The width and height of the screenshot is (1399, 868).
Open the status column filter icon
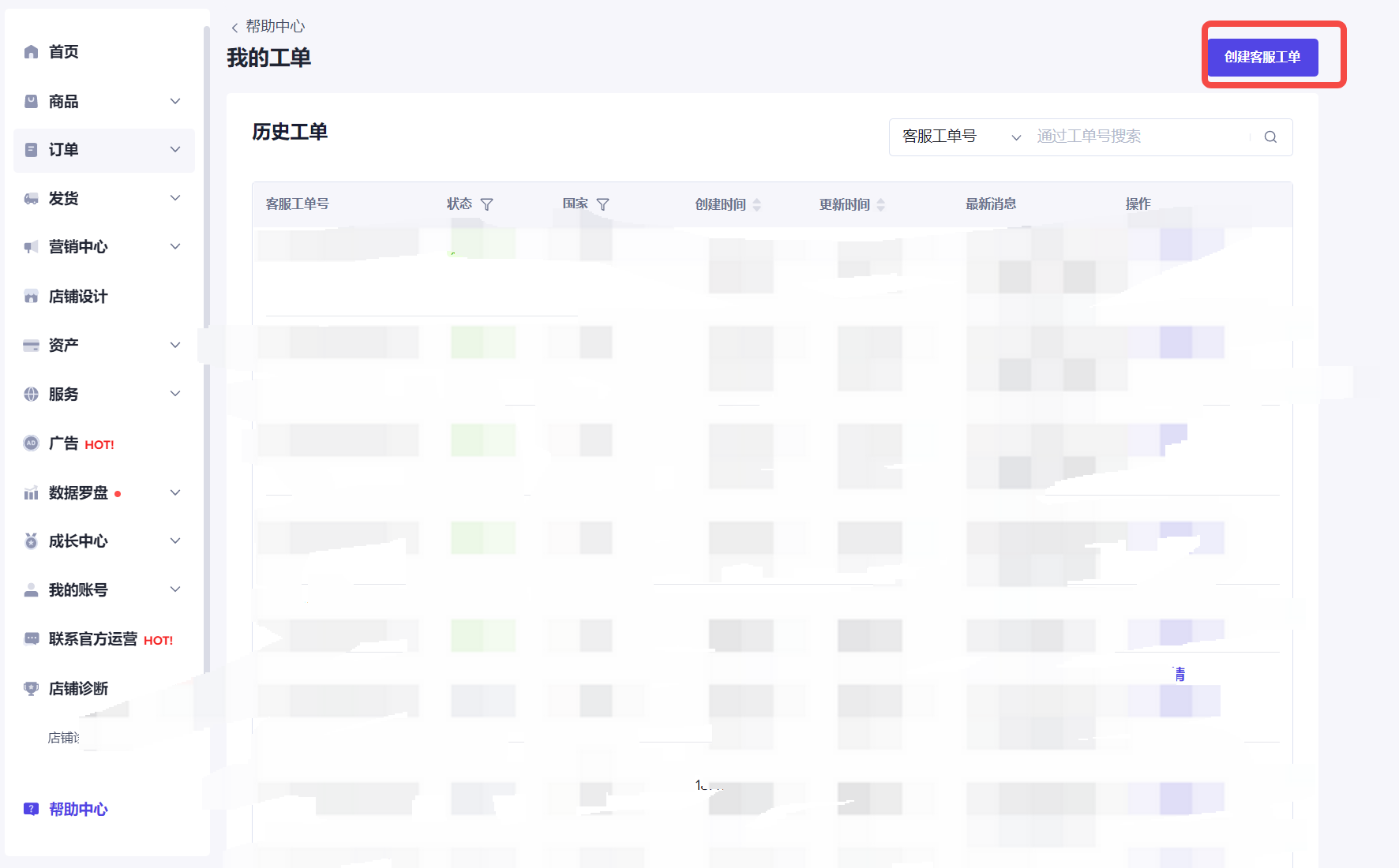486,204
